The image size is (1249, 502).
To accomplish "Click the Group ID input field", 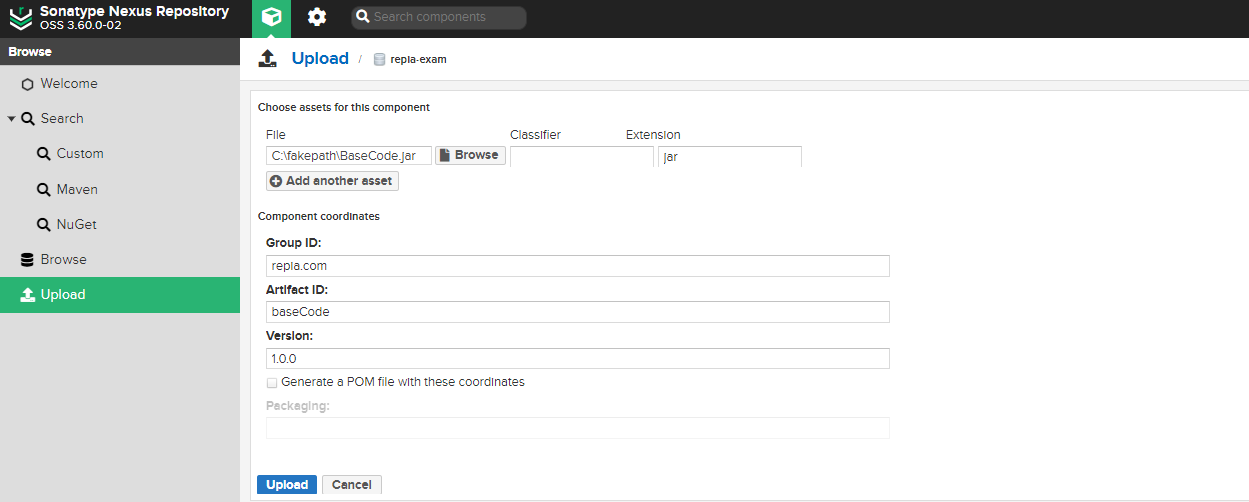I will 577,266.
